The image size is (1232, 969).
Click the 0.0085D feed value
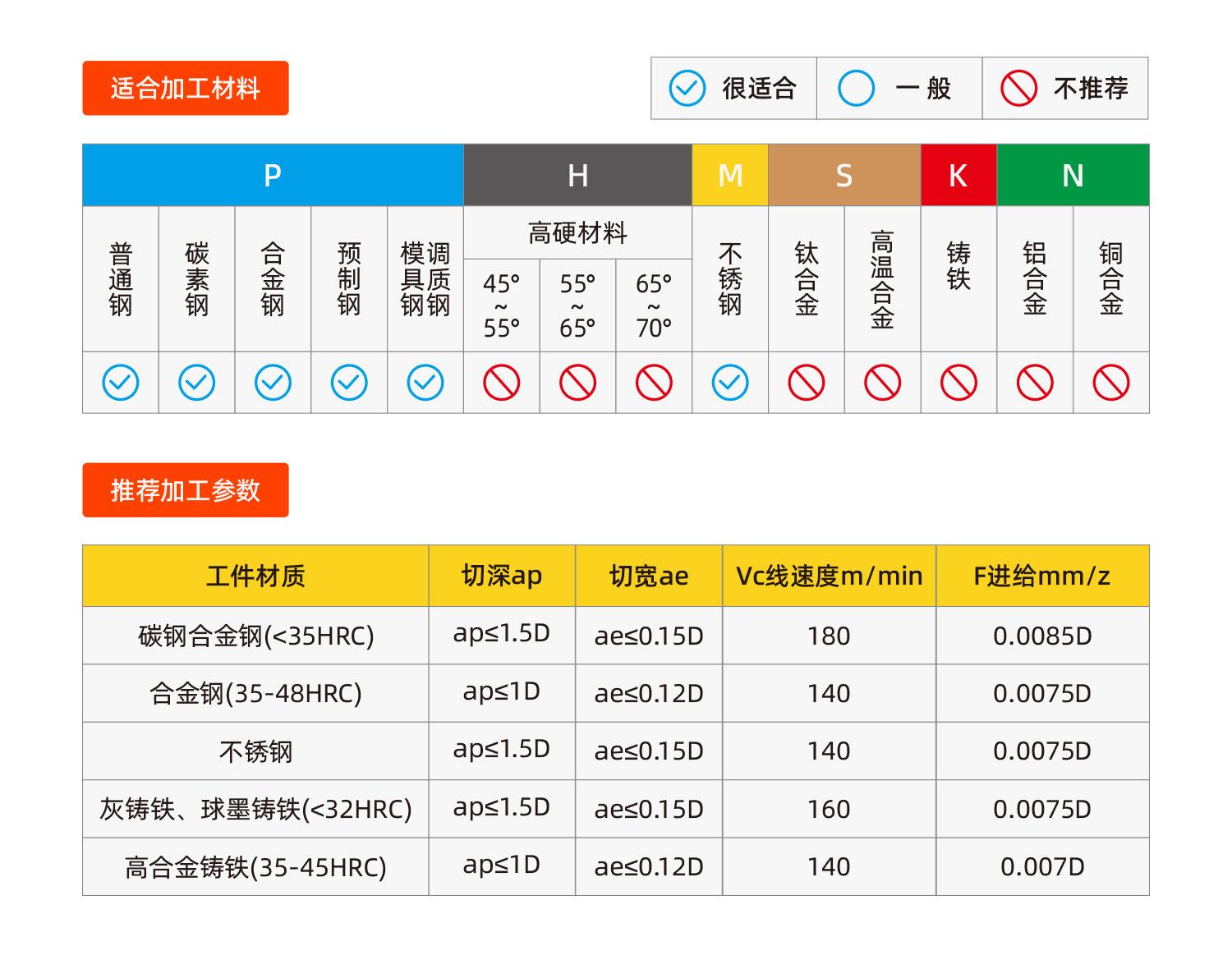point(1042,636)
